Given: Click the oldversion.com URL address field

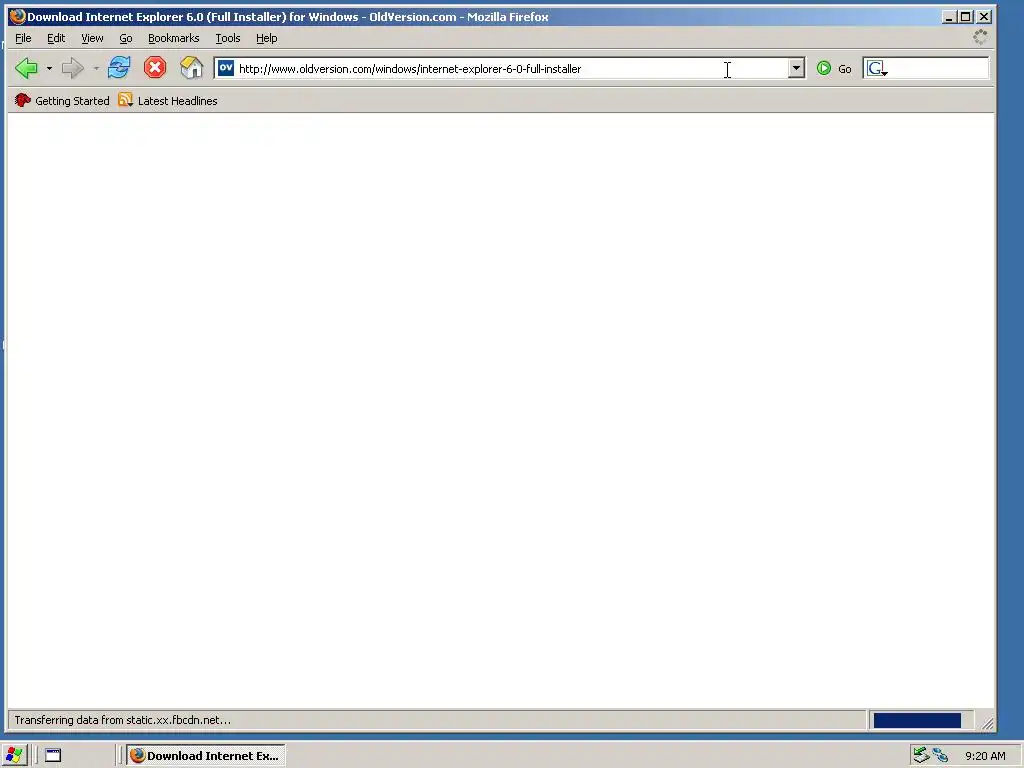Looking at the screenshot, I should pos(511,69).
